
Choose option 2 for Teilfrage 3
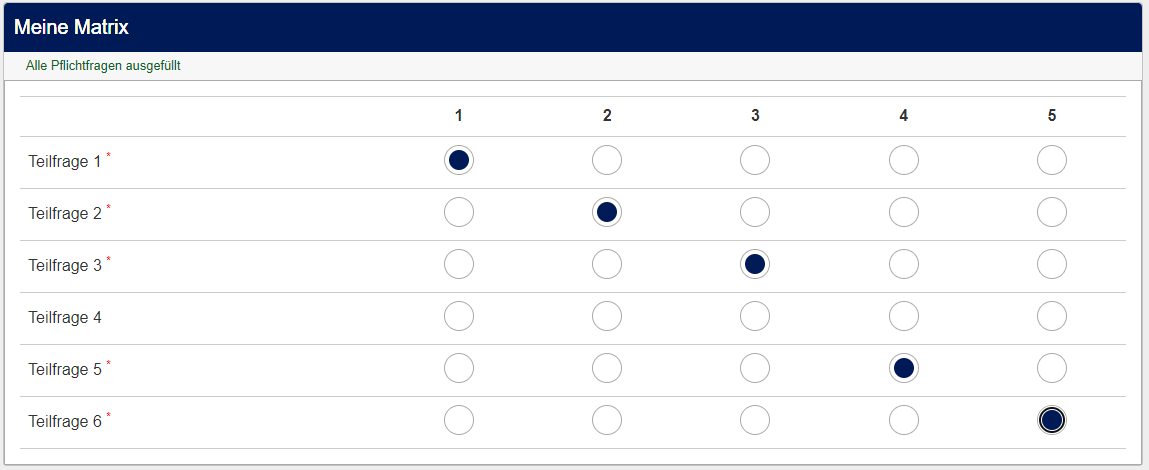click(x=607, y=264)
